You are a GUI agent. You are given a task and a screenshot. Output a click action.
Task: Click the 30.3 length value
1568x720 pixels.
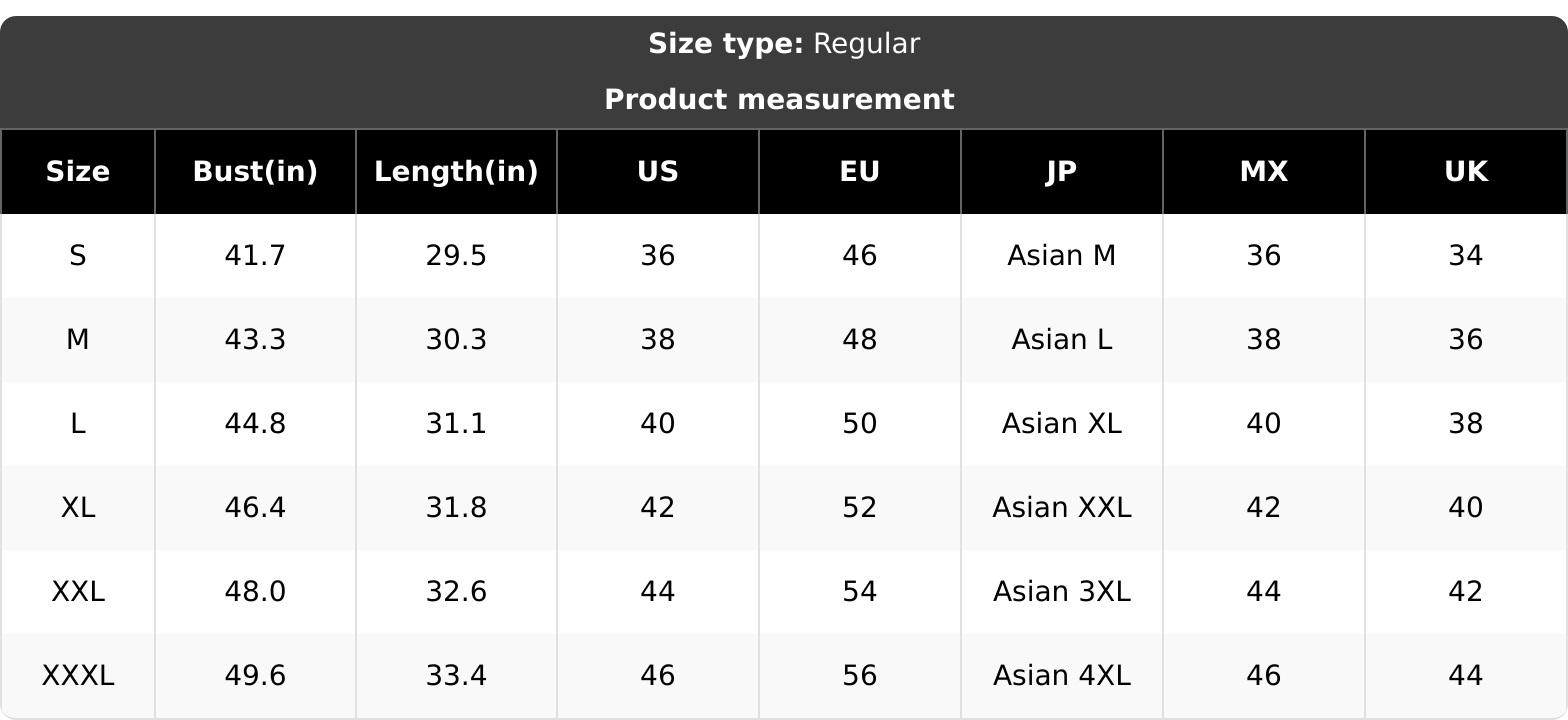(x=456, y=340)
